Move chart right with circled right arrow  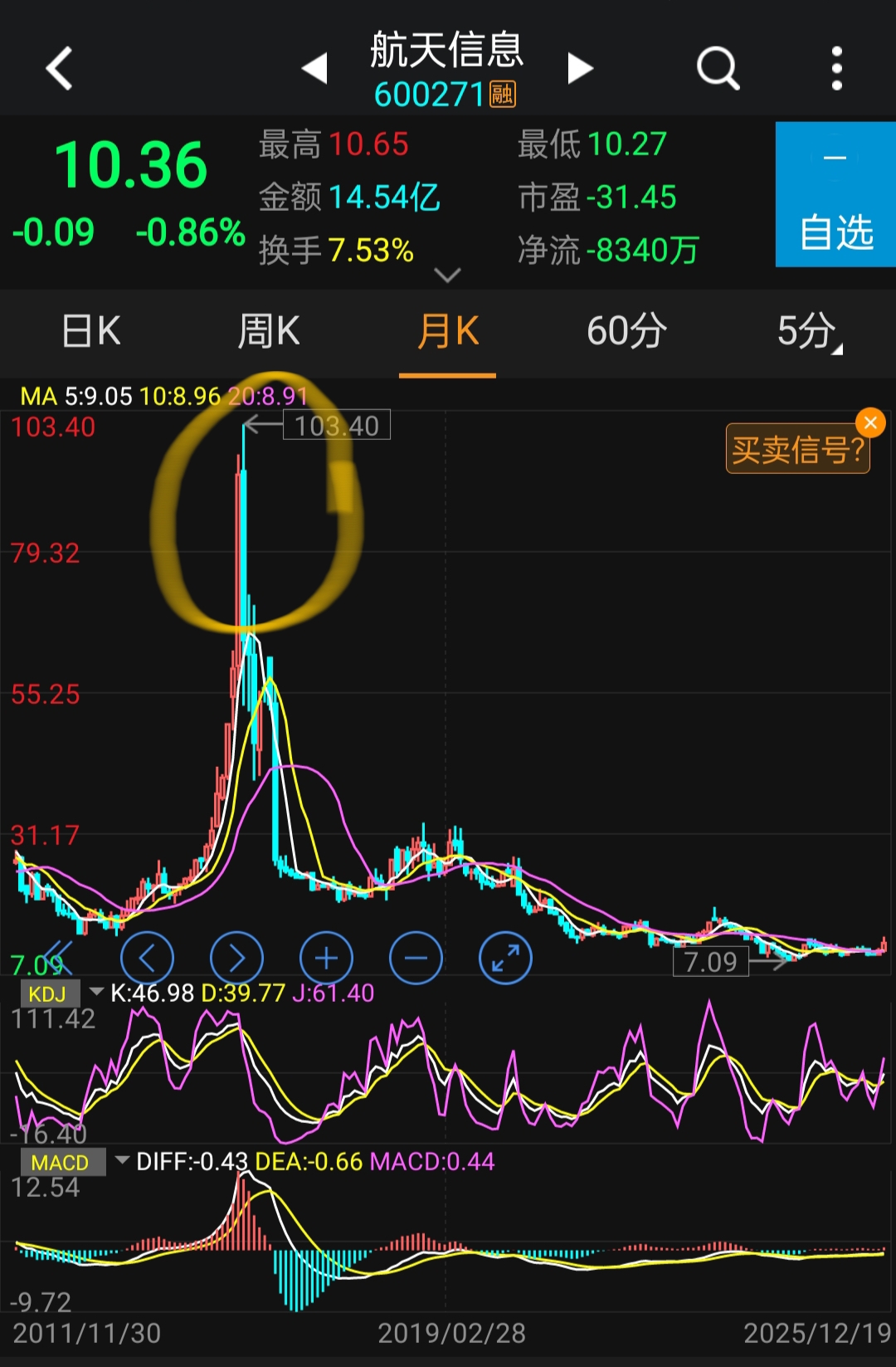(236, 958)
